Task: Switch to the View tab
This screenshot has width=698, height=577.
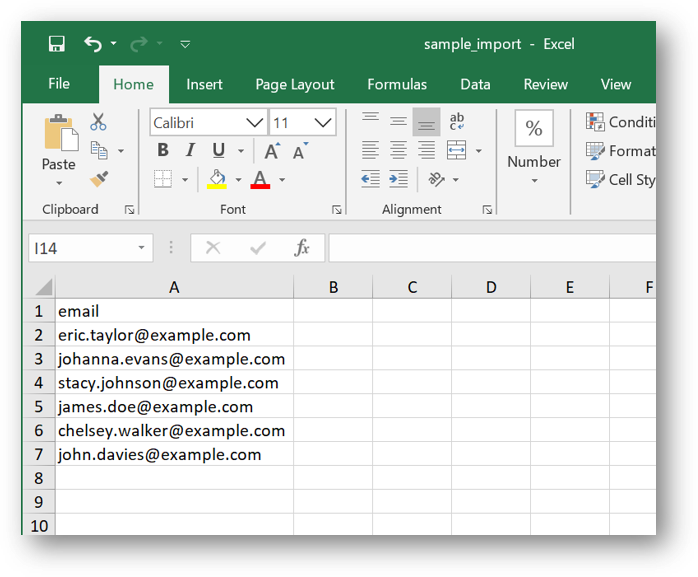Action: 616,84
